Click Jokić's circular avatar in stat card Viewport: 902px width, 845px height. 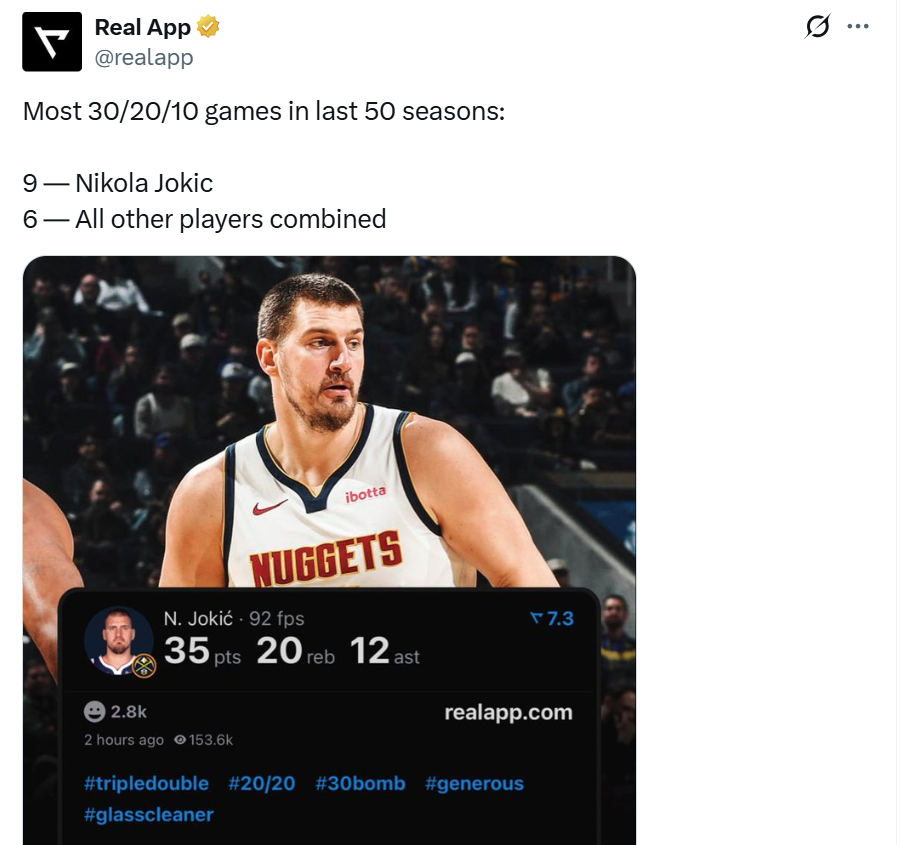point(118,641)
